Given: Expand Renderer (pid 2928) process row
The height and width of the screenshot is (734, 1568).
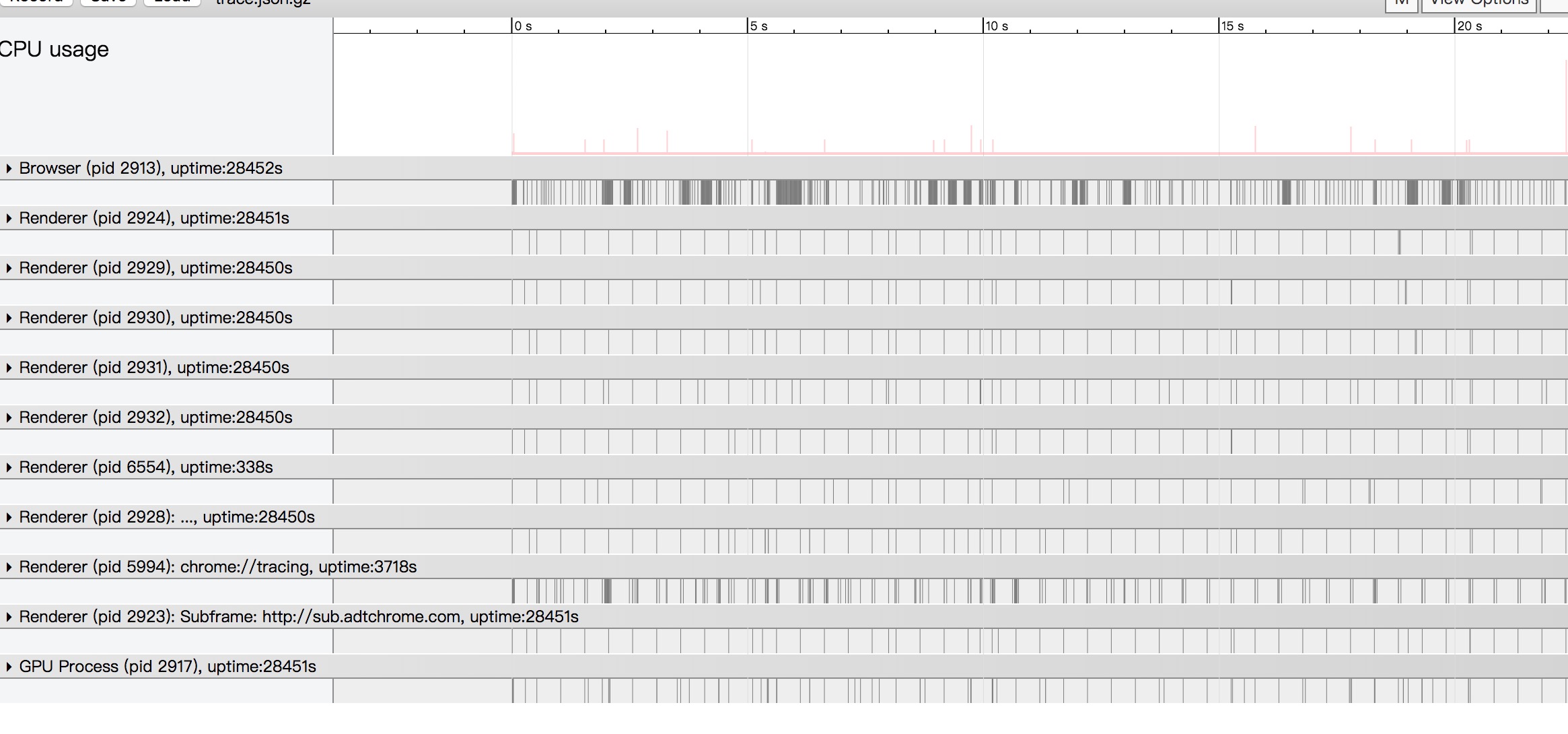Looking at the screenshot, I should click(9, 517).
